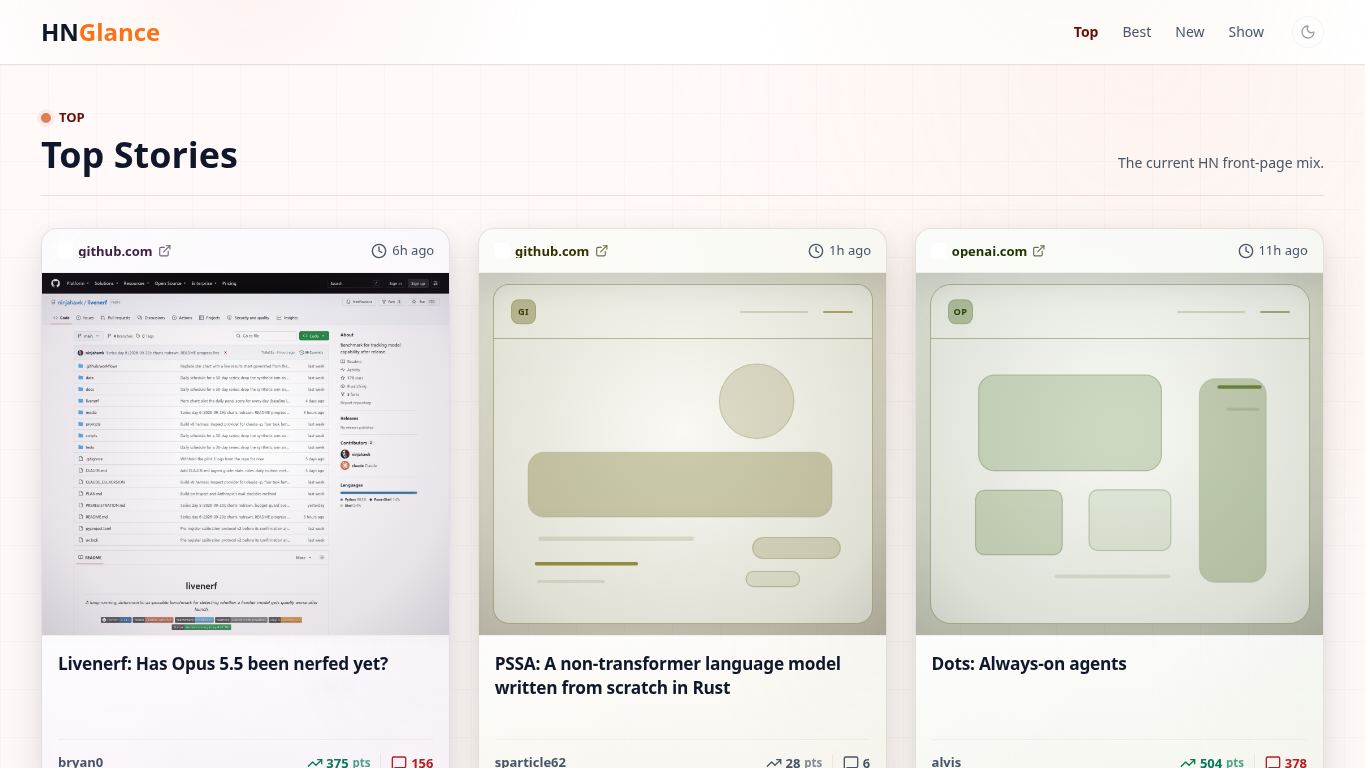Click the trending arrow icon beside 28 pts
The width and height of the screenshot is (1365, 768).
pos(773,763)
